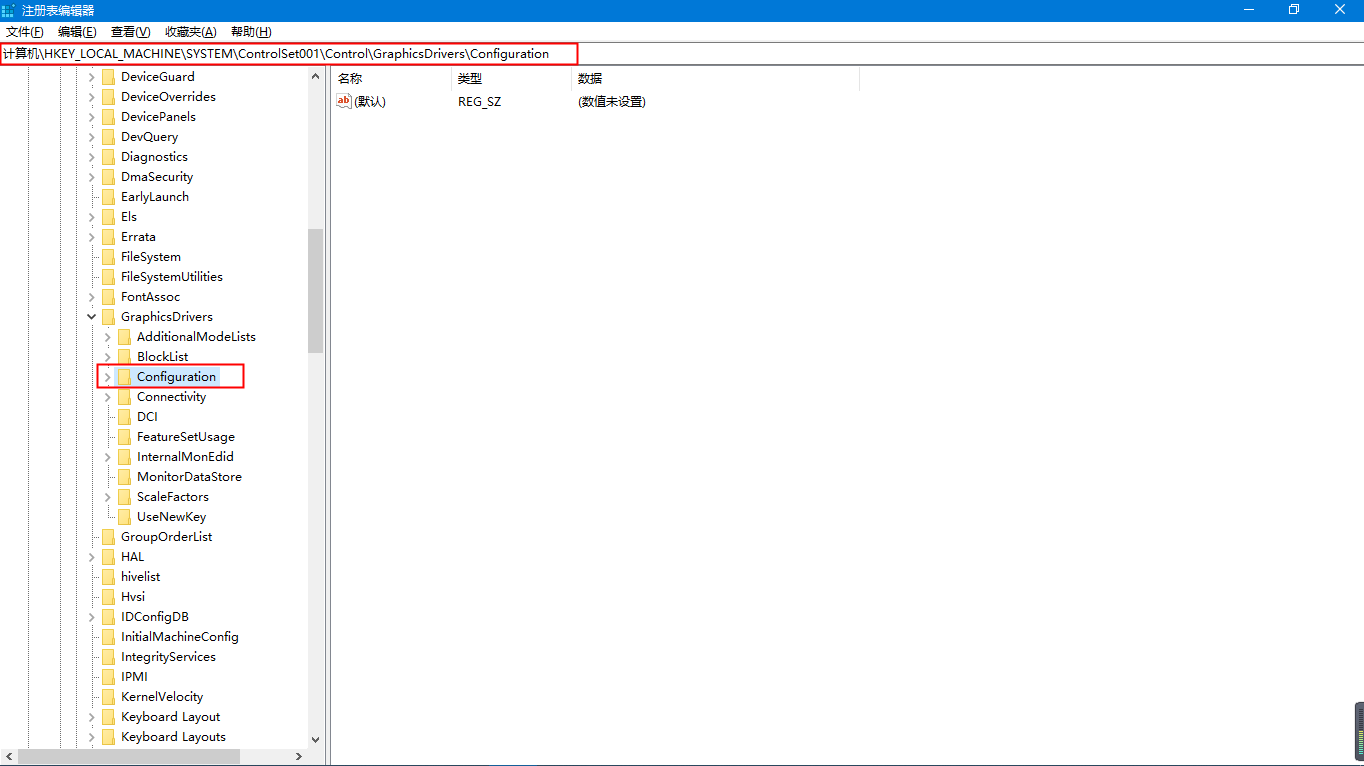Image resolution: width=1364 pixels, height=766 pixels.
Task: Select the BlockList folder icon
Action: 124,357
